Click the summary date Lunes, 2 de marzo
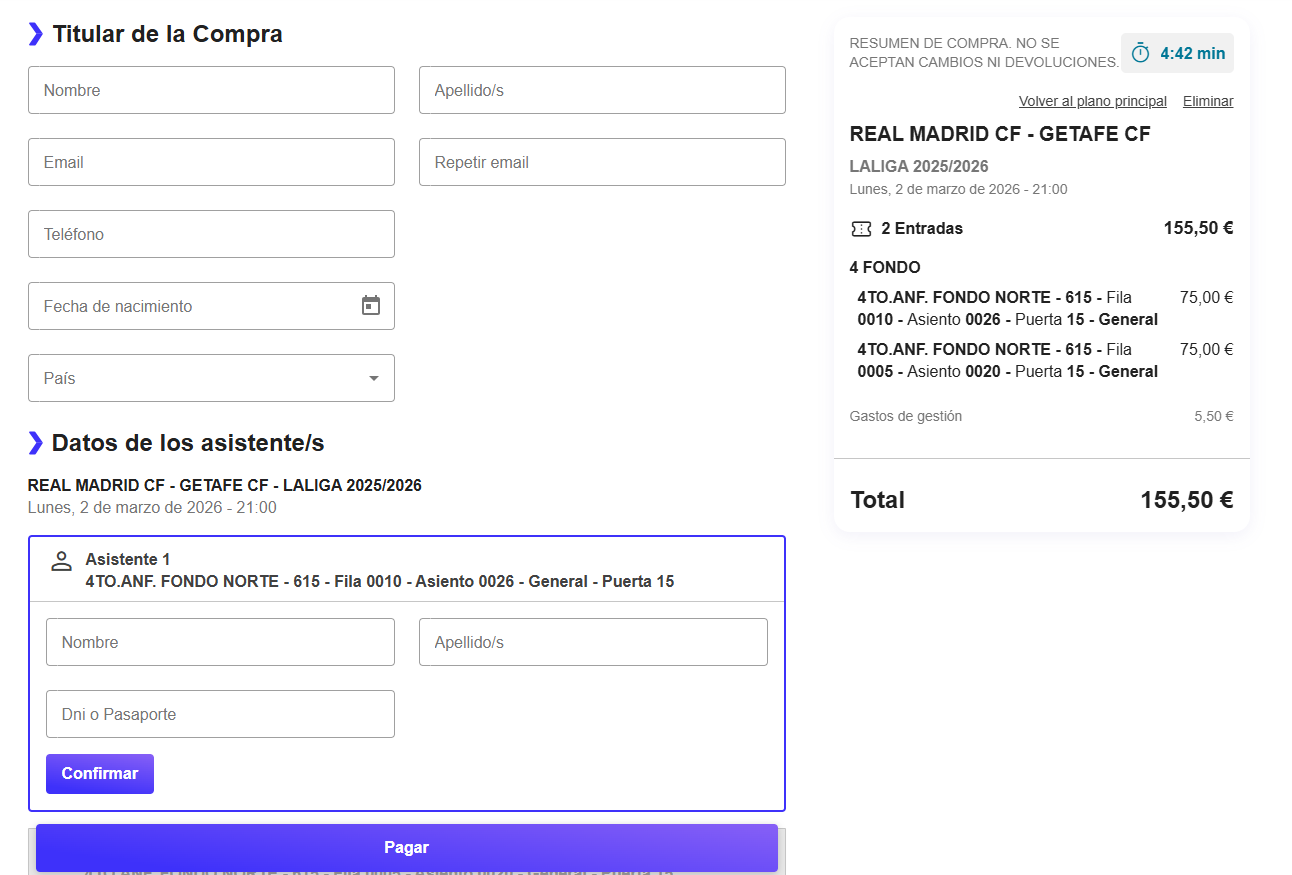This screenshot has height=875, width=1292. pyautogui.click(x=958, y=189)
